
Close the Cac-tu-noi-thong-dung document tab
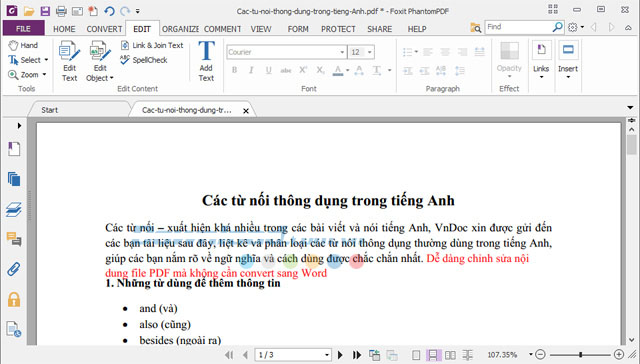[246, 111]
